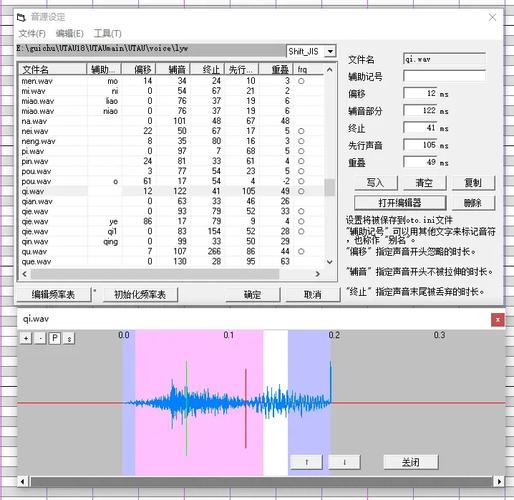Click the 编辑频率表 button
This screenshot has width=514, height=500.
54,294
